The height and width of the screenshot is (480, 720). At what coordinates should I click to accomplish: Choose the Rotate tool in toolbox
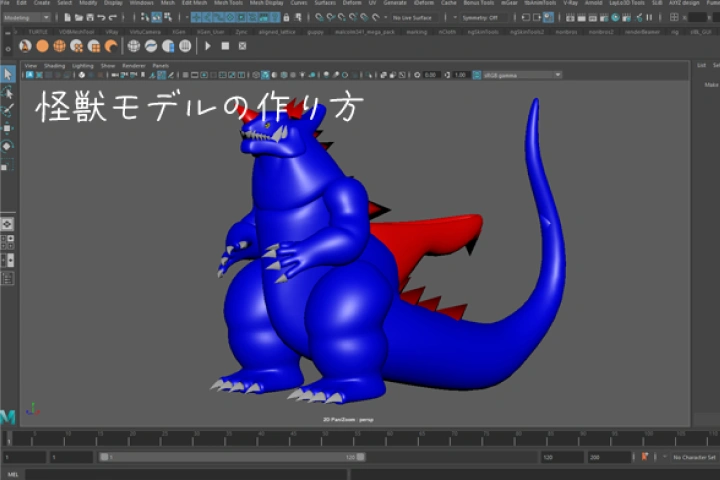(8, 146)
